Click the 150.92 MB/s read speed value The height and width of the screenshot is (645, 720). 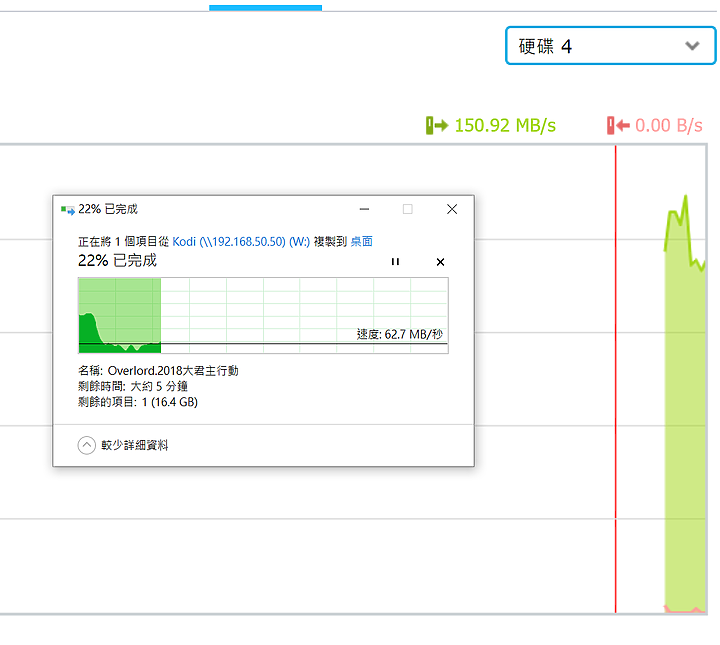505,125
